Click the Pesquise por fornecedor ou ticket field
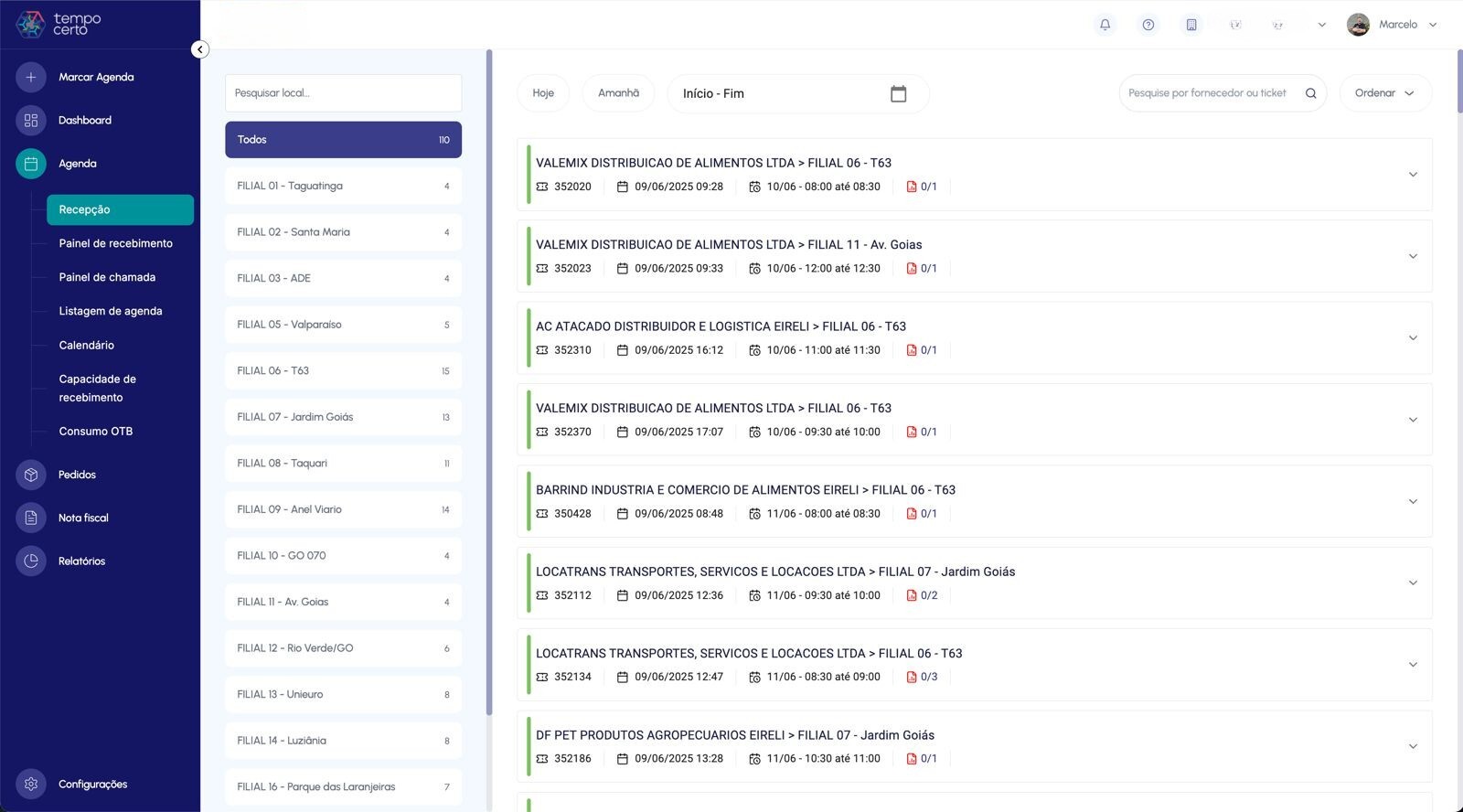This screenshot has height=812, width=1463. pyautogui.click(x=1209, y=93)
